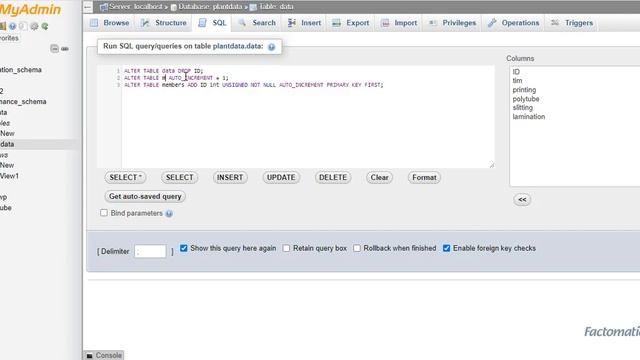Toggle link with main panel chain icon
The image size is (640, 360).
tap(64, 49)
